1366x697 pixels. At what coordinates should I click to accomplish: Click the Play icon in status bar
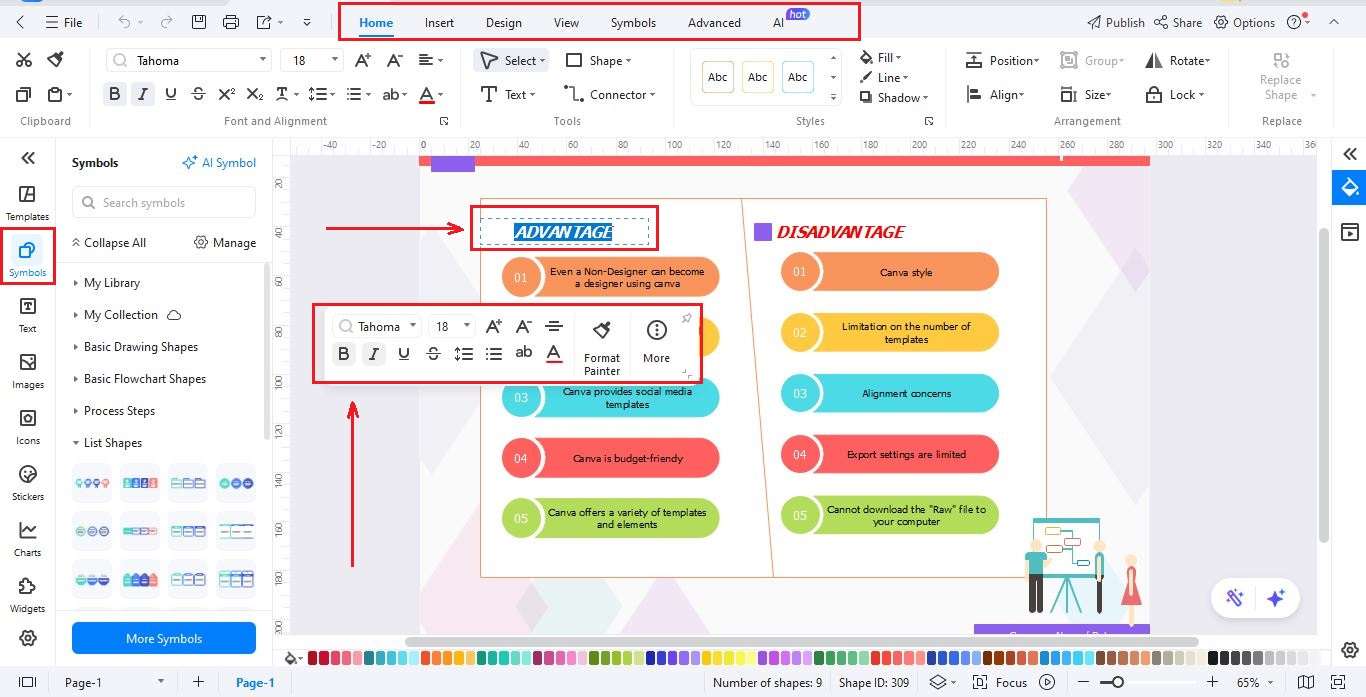click(x=1047, y=682)
